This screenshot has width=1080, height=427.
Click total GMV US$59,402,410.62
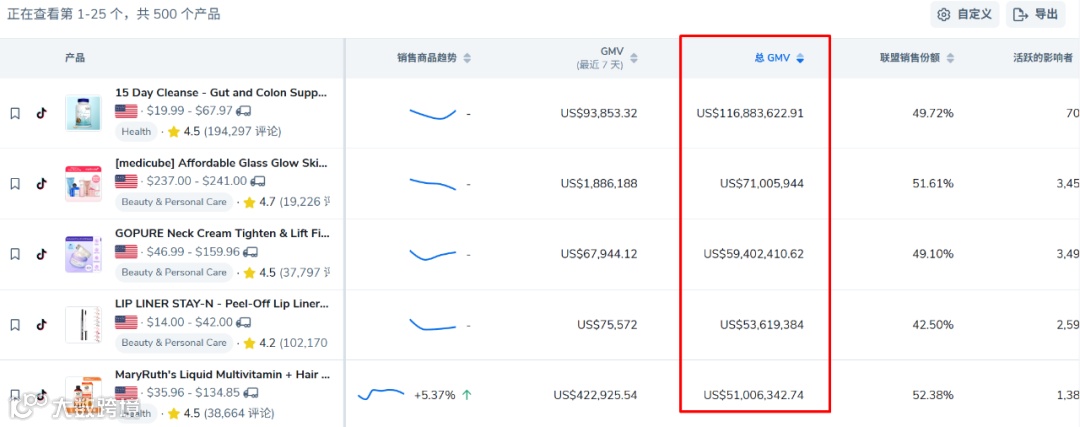(x=754, y=254)
